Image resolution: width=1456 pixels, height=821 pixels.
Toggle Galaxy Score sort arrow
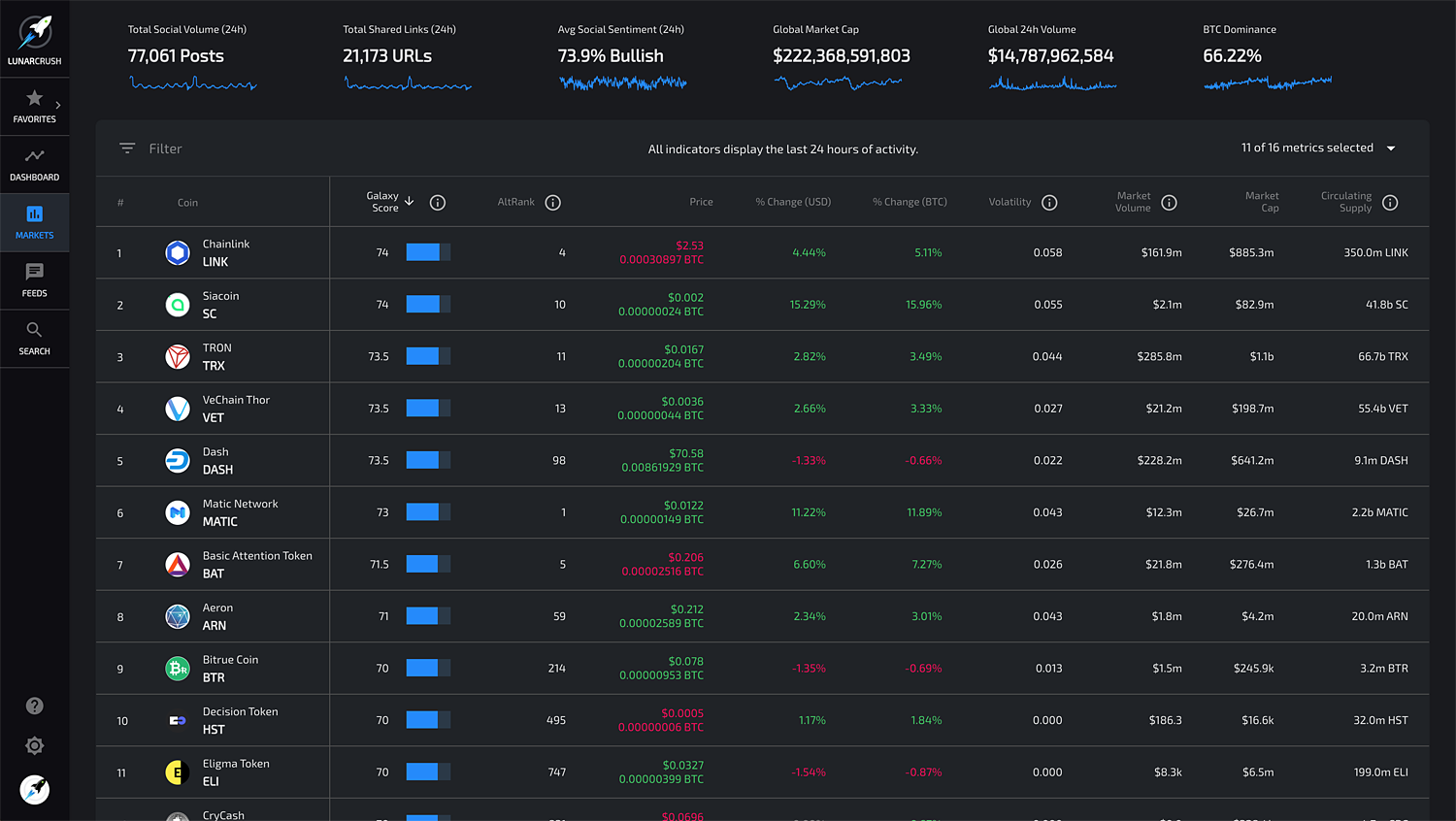(410, 201)
